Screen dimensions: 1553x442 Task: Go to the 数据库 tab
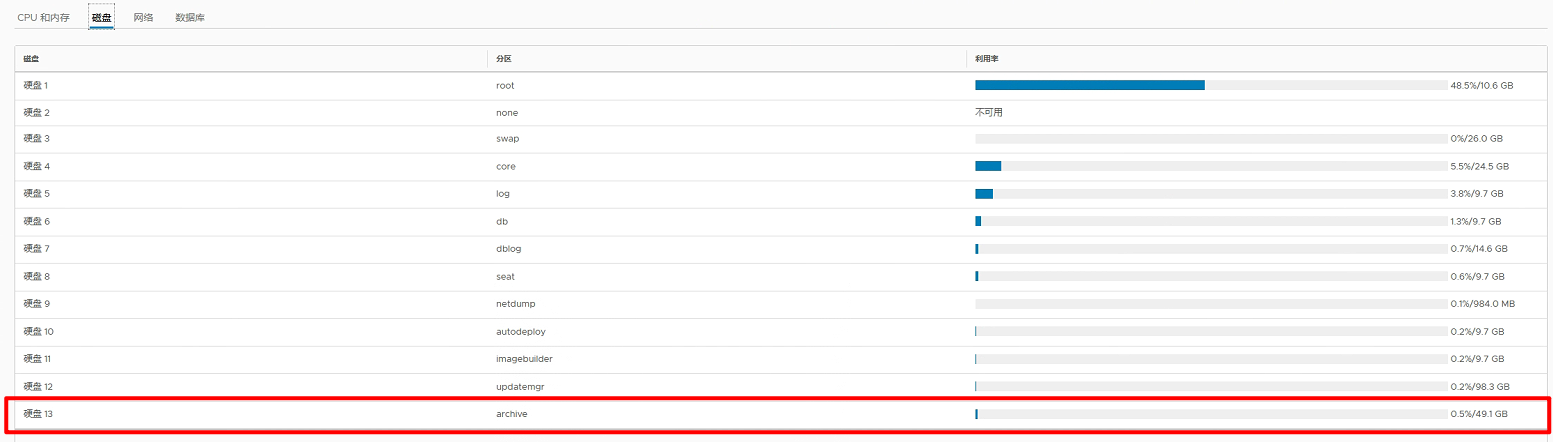coord(189,18)
